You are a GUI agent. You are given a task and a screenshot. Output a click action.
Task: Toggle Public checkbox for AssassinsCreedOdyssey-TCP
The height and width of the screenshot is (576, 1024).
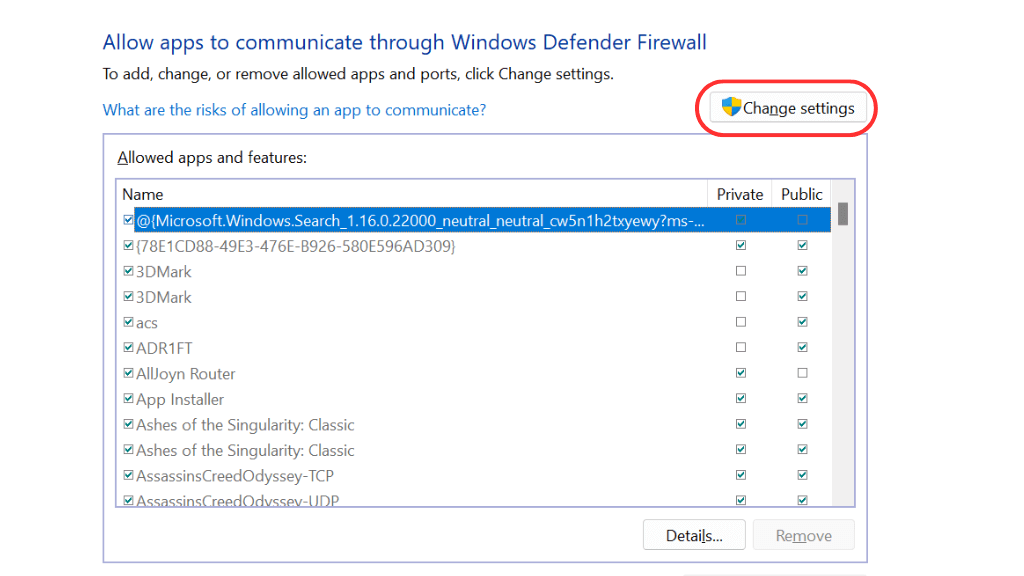tap(802, 476)
